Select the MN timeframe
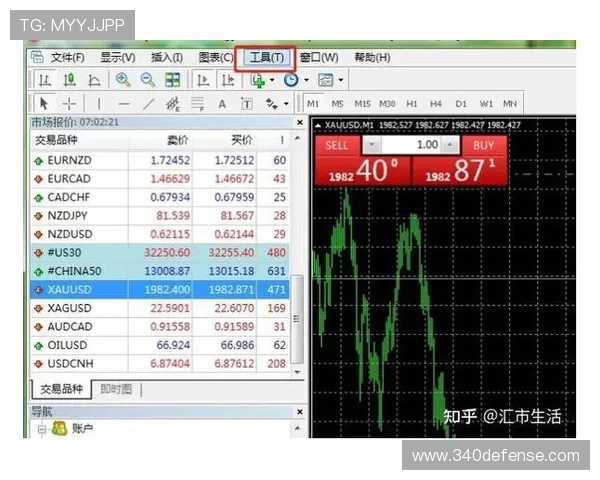 pyautogui.click(x=510, y=104)
